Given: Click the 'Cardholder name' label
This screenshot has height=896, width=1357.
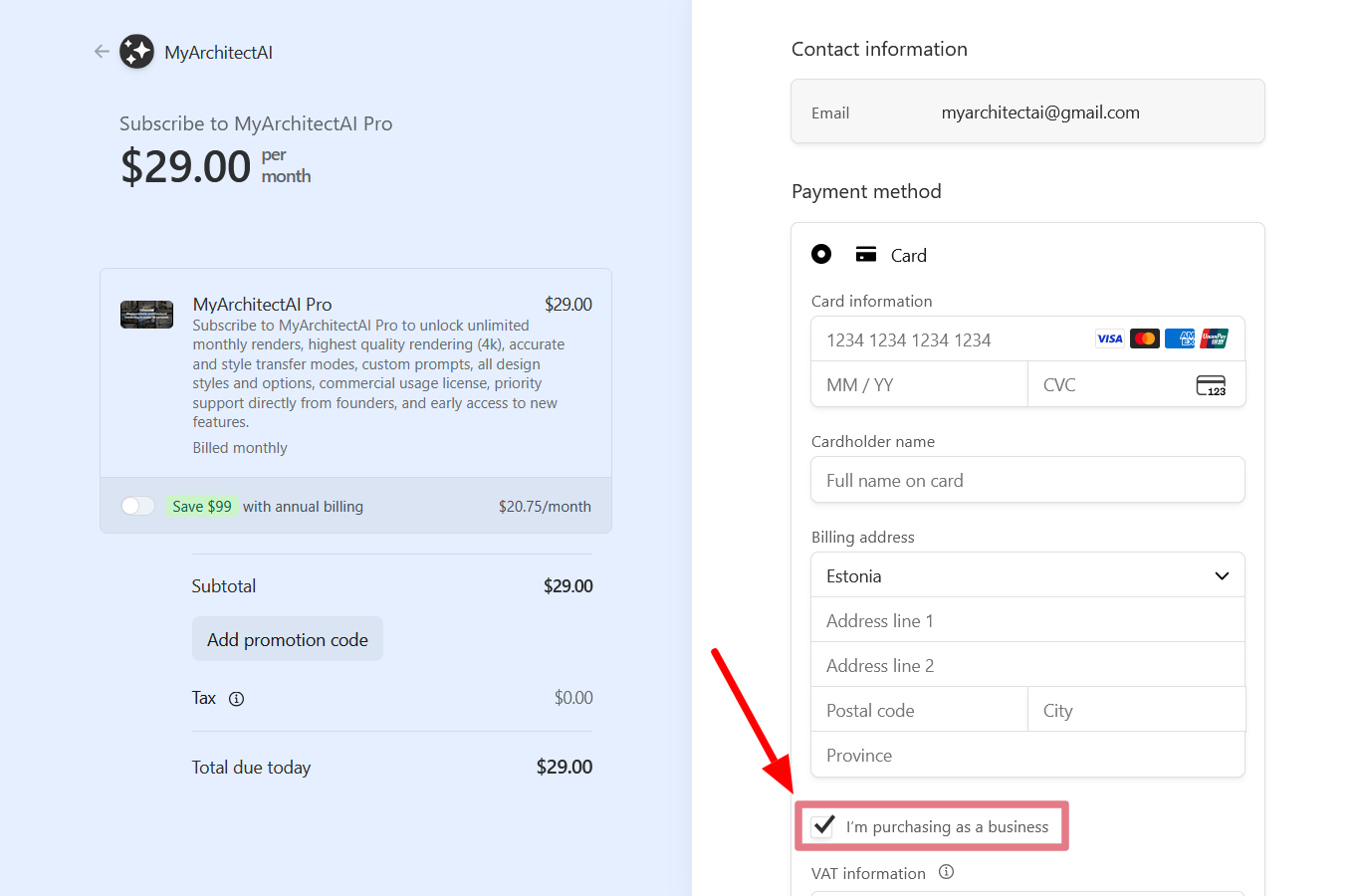Looking at the screenshot, I should pyautogui.click(x=873, y=442).
